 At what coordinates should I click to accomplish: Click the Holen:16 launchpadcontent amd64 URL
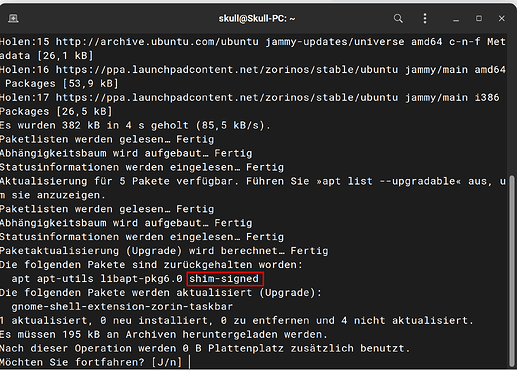coord(227,70)
